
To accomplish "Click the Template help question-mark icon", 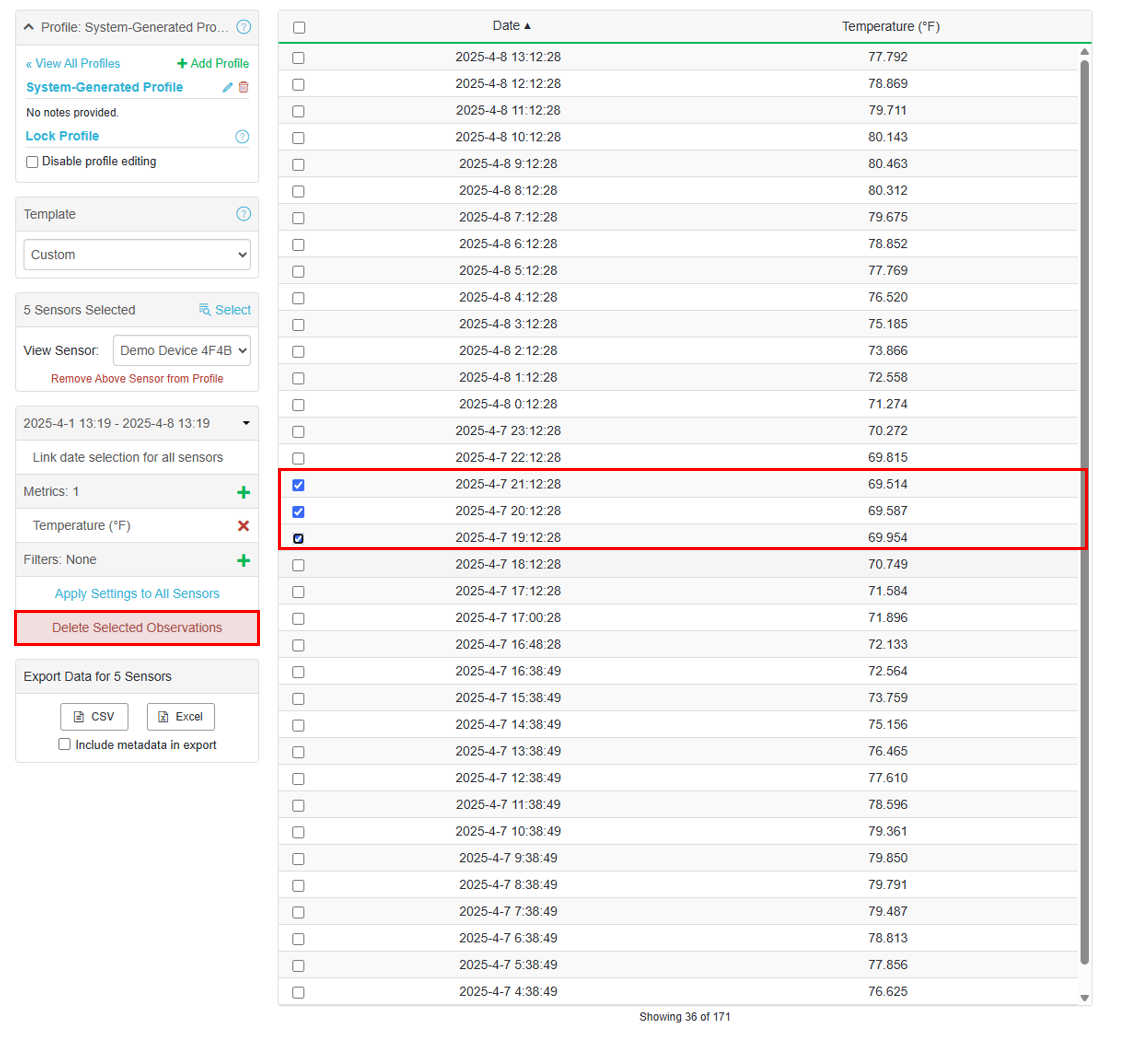I will tap(243, 214).
